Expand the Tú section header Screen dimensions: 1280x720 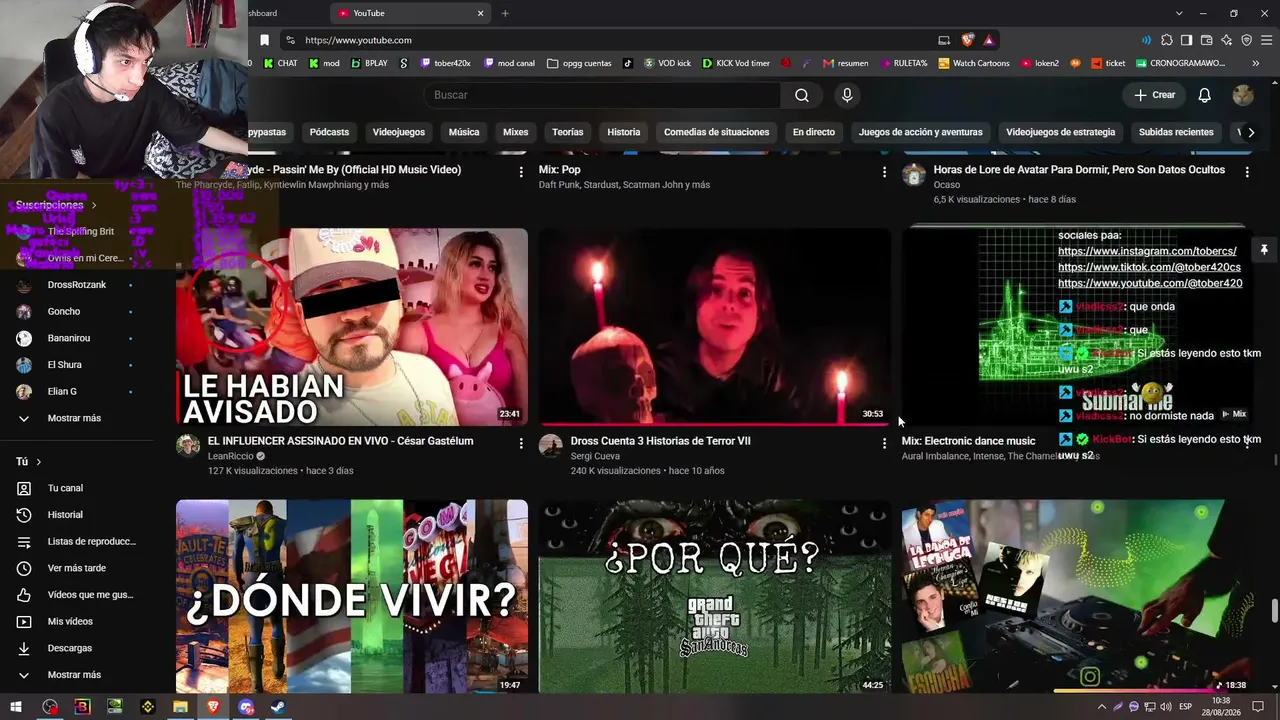pyautogui.click(x=29, y=462)
